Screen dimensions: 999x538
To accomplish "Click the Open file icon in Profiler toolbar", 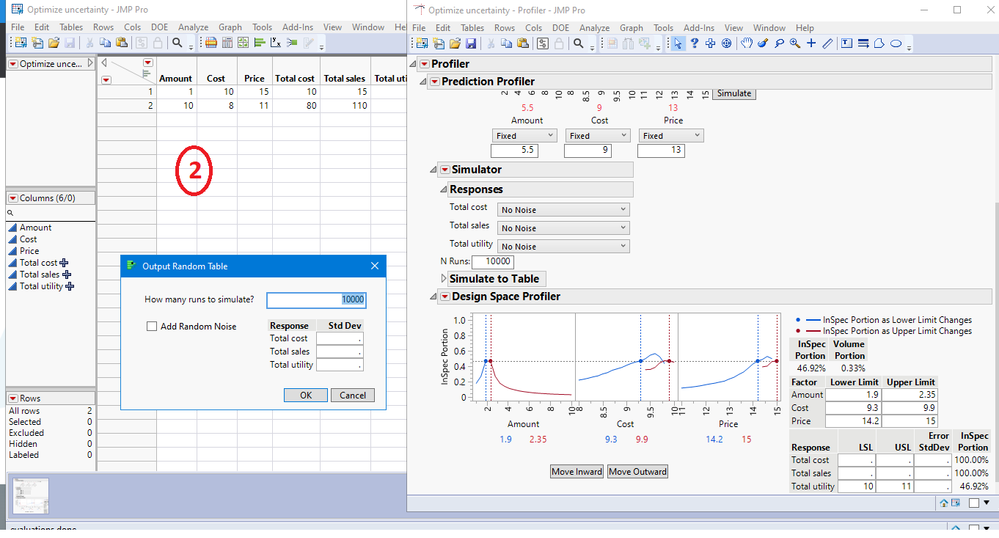I will pyautogui.click(x=455, y=43).
